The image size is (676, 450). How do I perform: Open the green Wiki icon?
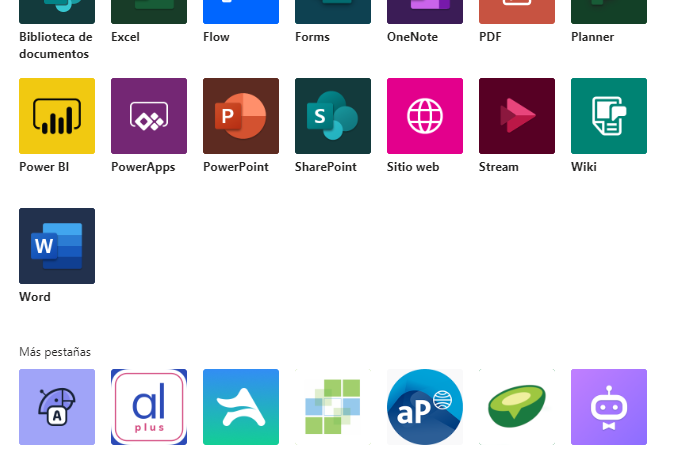609,116
